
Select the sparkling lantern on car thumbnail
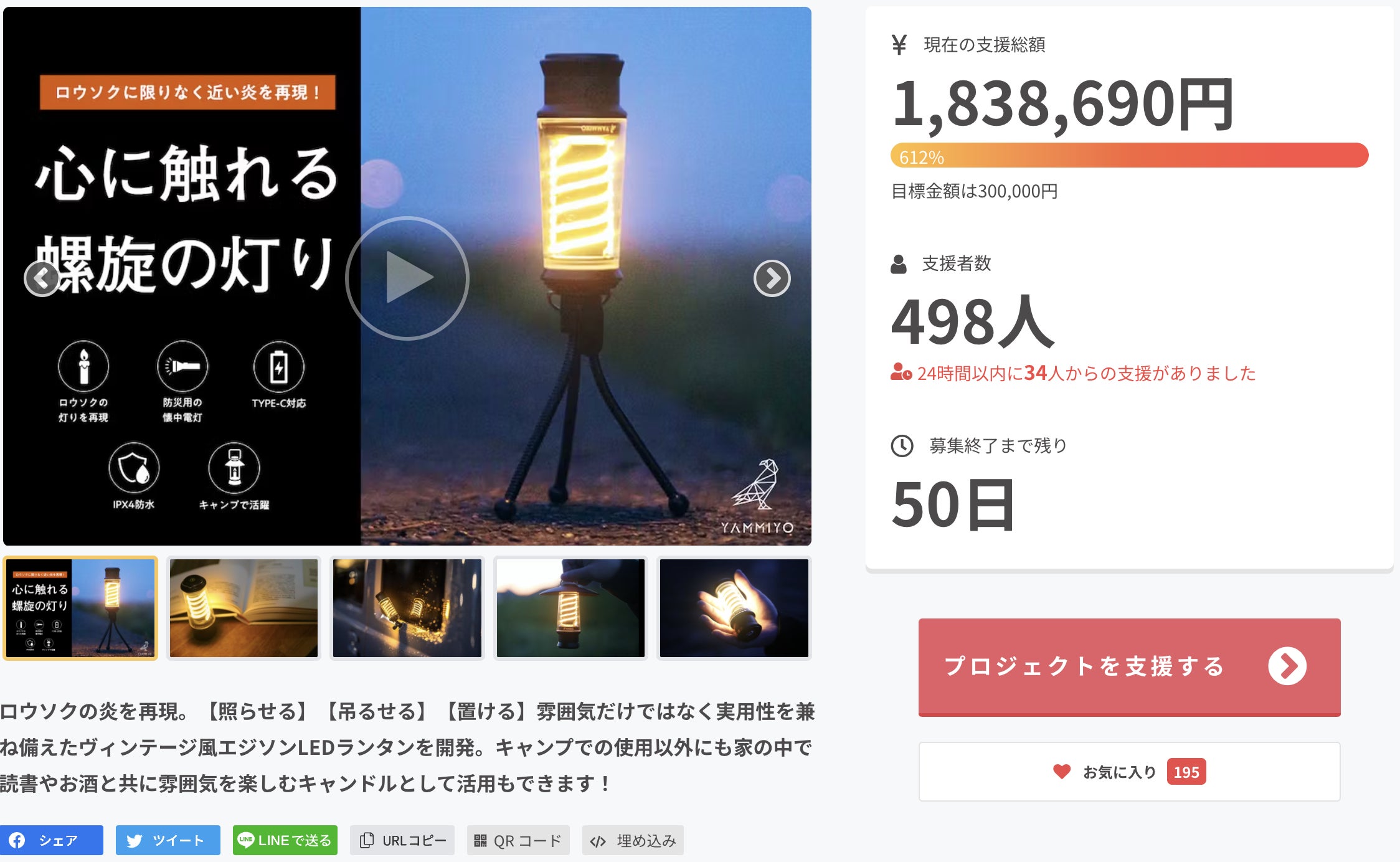[x=407, y=608]
